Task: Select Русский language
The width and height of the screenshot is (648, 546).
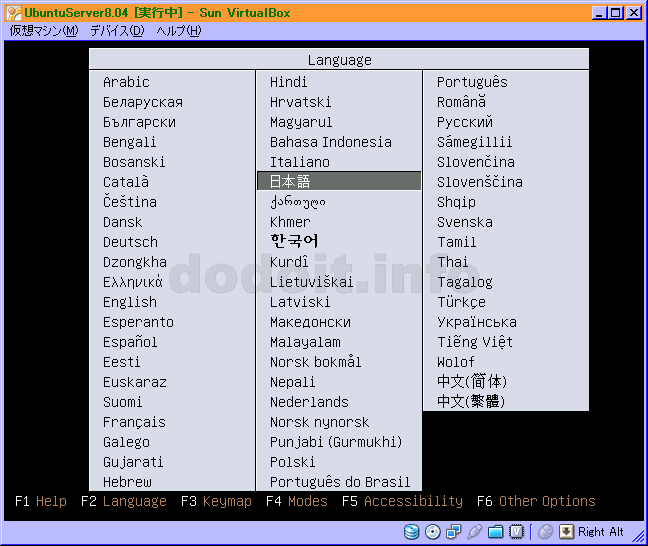Action: coord(465,122)
